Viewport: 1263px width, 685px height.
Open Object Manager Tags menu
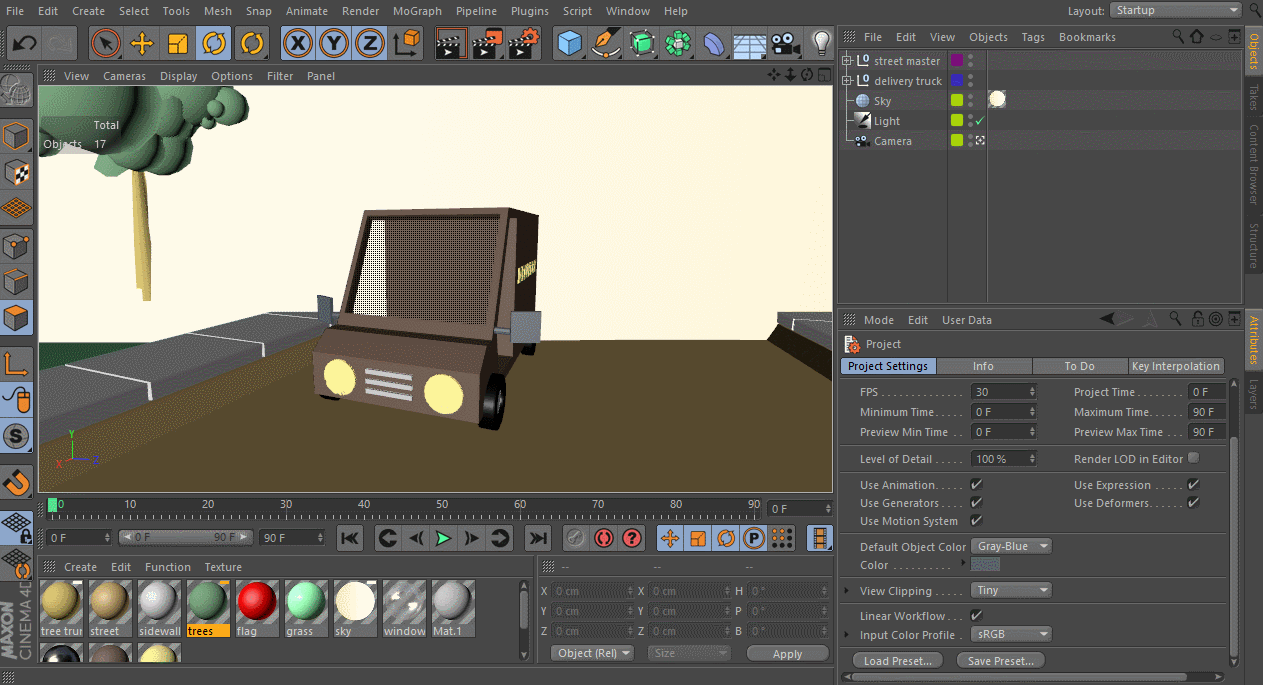[1033, 37]
